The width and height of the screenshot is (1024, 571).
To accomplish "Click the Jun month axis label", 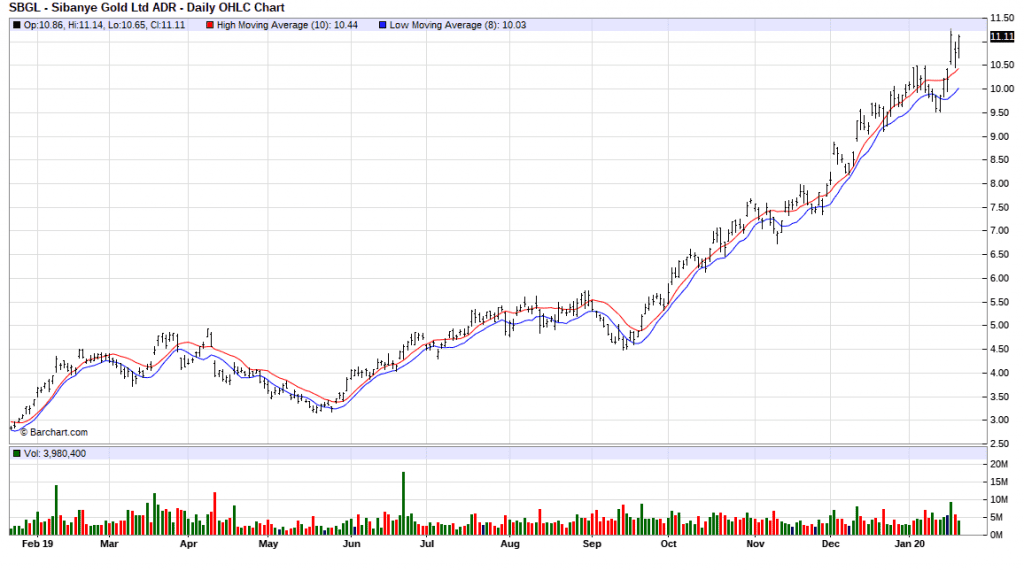I will point(350,545).
